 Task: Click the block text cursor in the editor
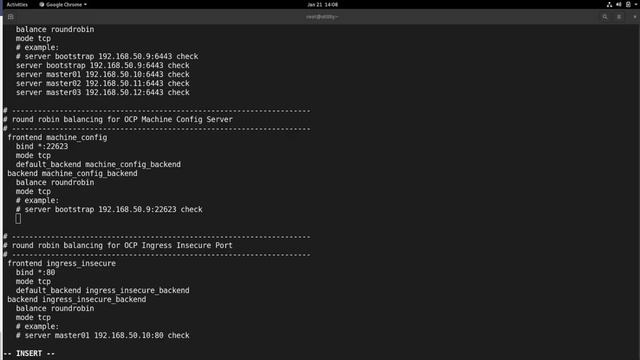pyautogui.click(x=18, y=219)
